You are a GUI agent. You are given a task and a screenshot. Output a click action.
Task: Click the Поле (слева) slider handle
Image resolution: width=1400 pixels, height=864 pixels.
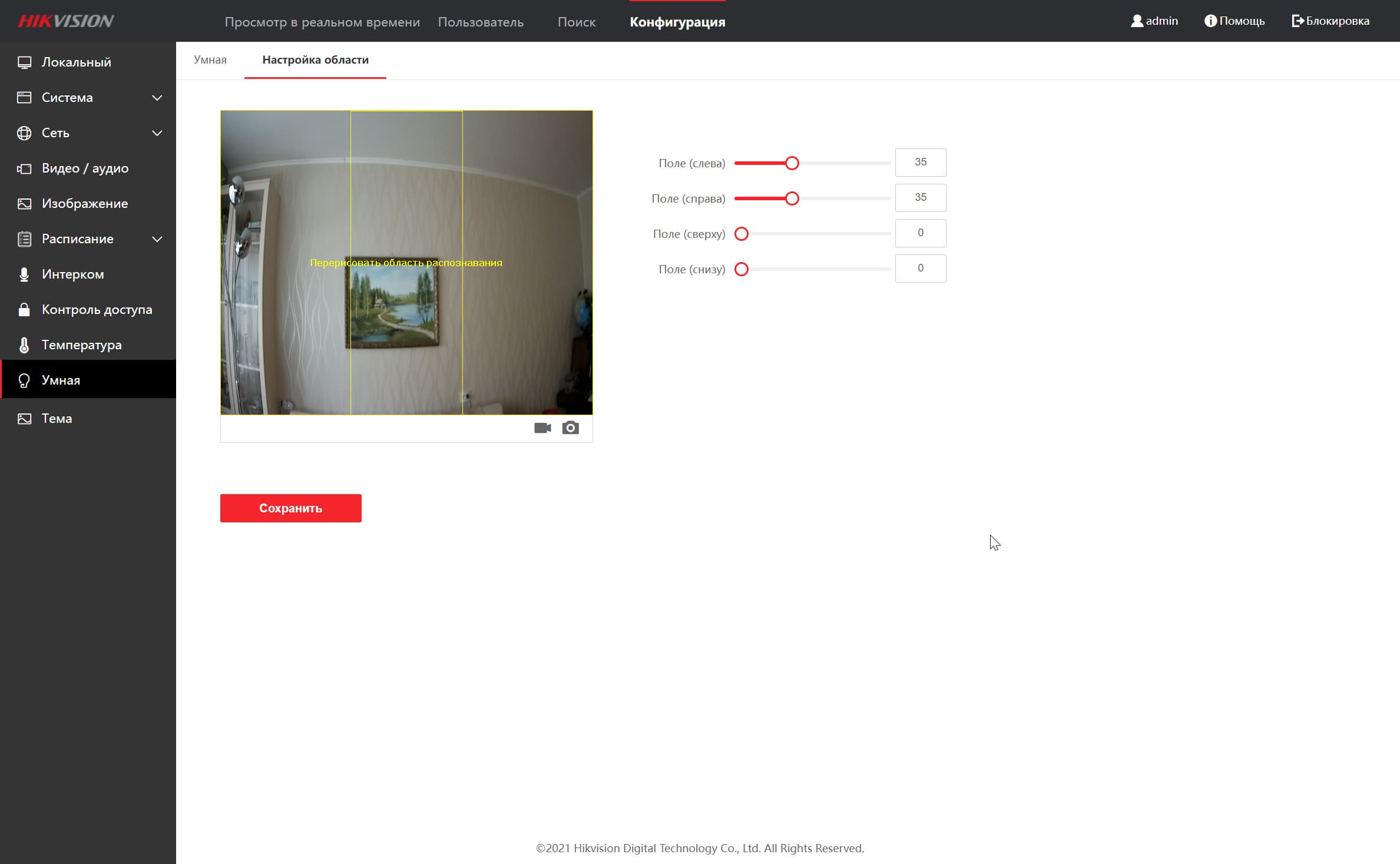coord(792,163)
